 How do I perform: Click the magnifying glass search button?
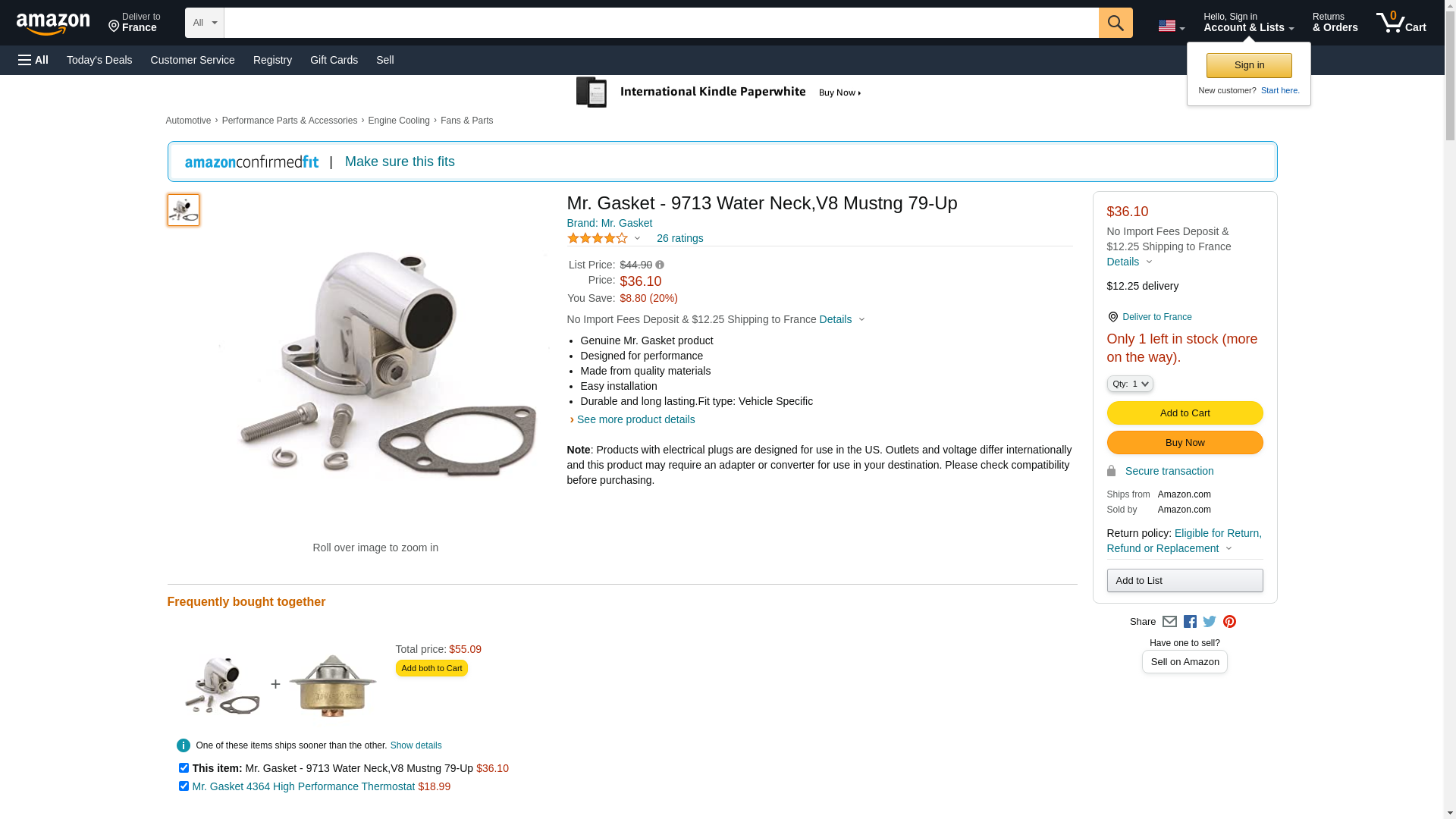click(x=1115, y=23)
